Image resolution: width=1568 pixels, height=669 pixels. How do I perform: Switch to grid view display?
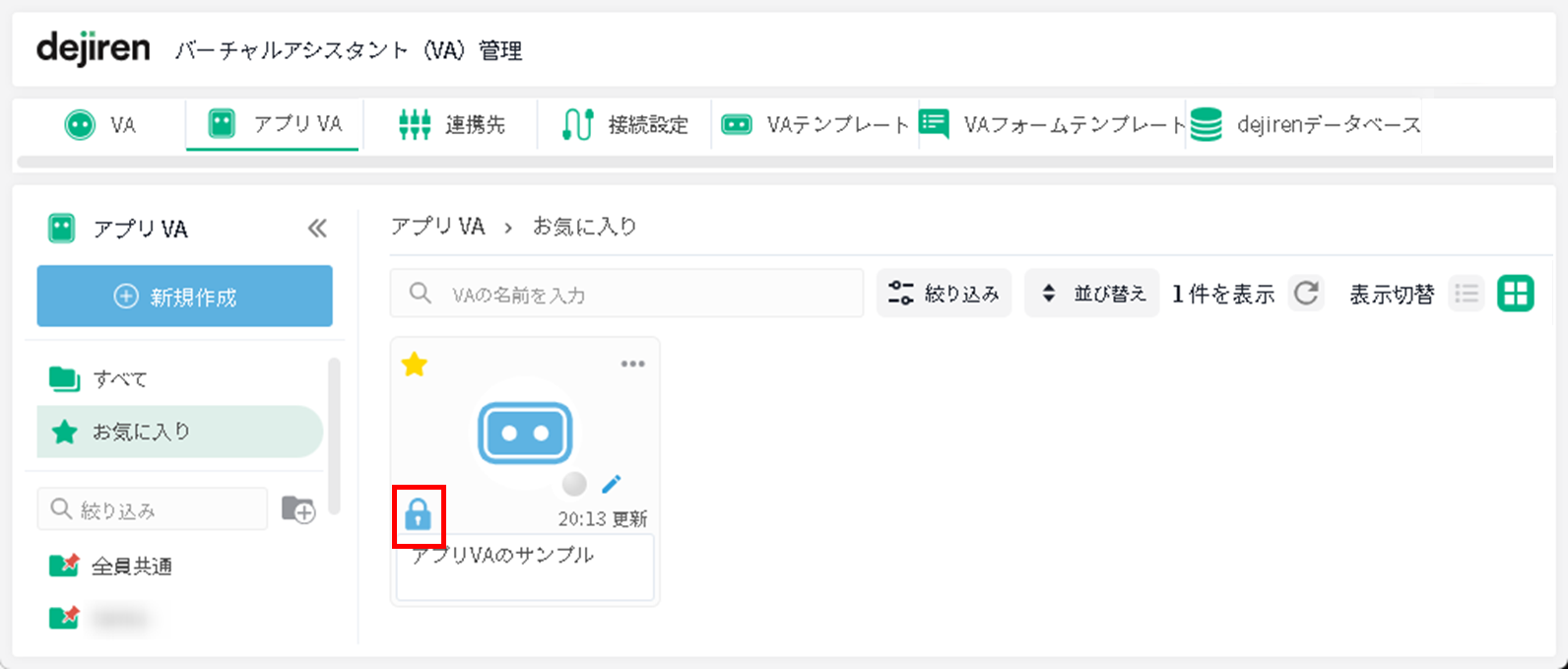click(x=1516, y=294)
